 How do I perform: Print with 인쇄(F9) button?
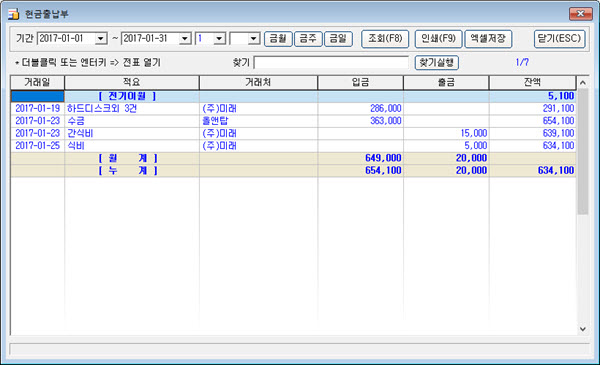coord(439,39)
